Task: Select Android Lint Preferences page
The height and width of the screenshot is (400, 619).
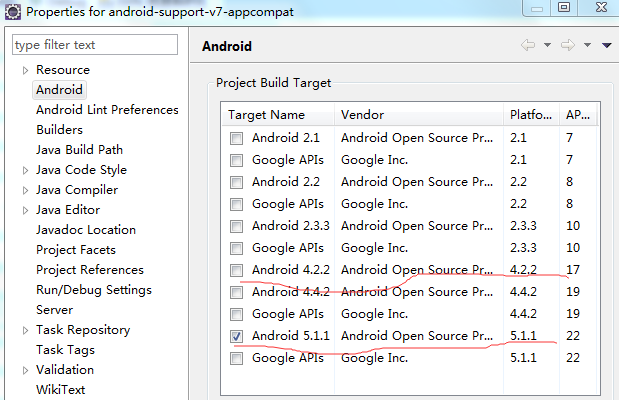Action: [107, 110]
